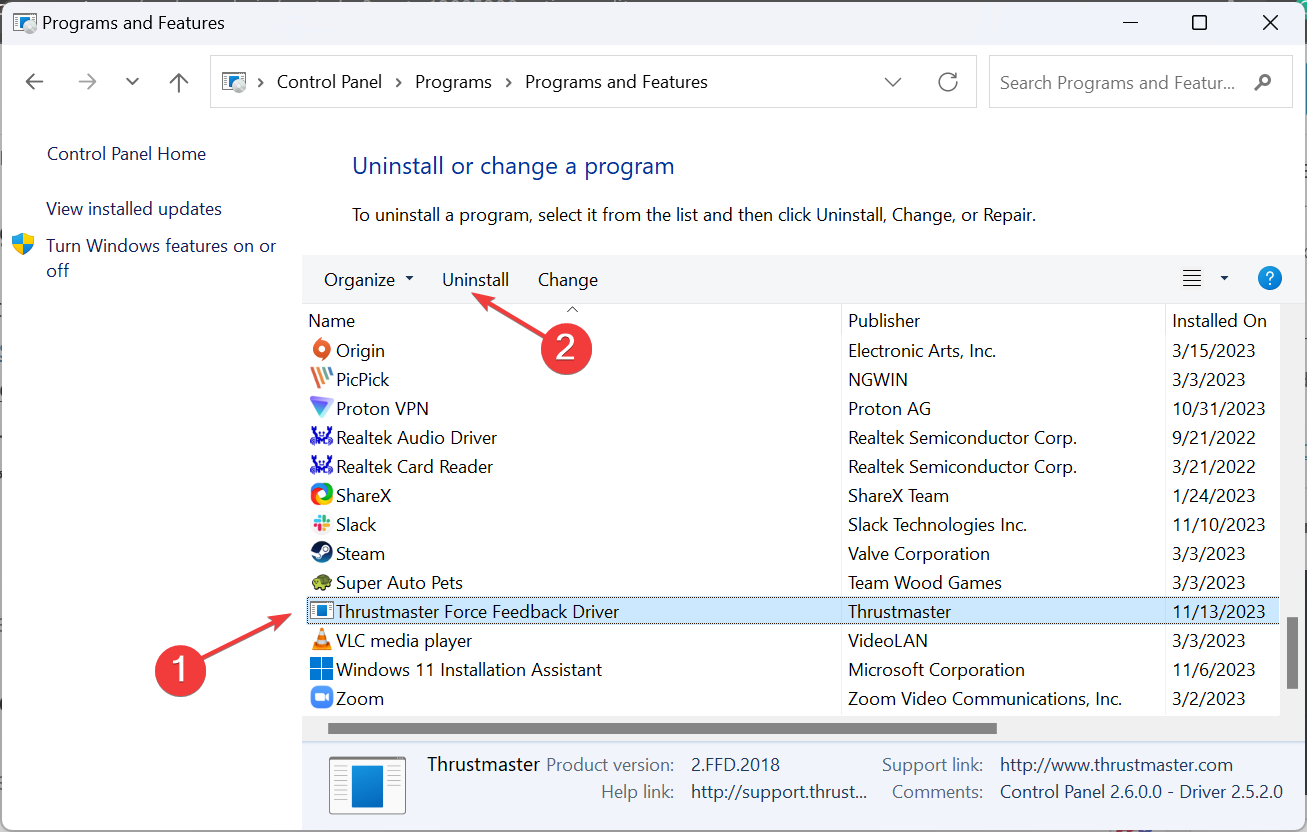Screen dimensions: 1307x832
Task: Click the VLC media player cone icon
Action: [321, 640]
